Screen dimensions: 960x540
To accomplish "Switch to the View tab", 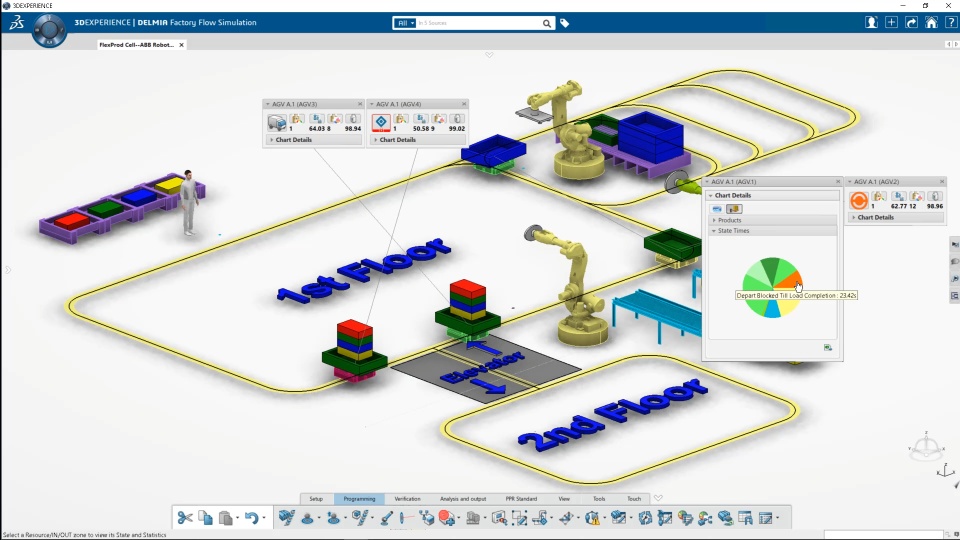I will click(x=564, y=499).
